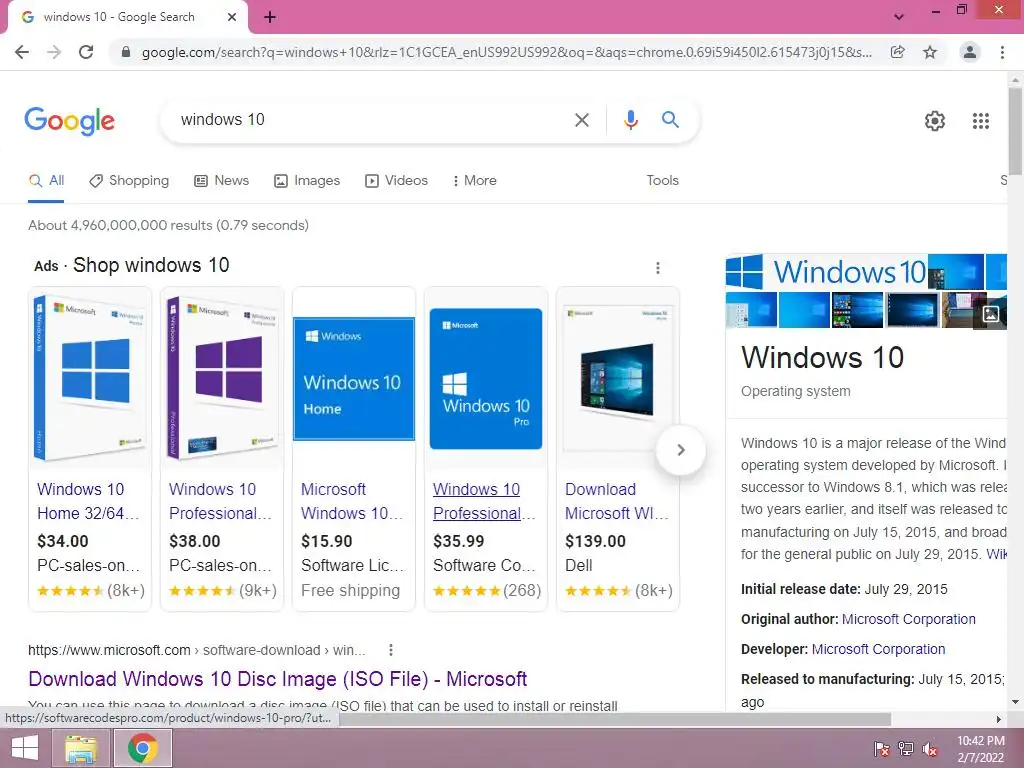The height and width of the screenshot is (768, 1024).
Task: Open Windows 10 Professional $35.99 link
Action: [x=484, y=501]
